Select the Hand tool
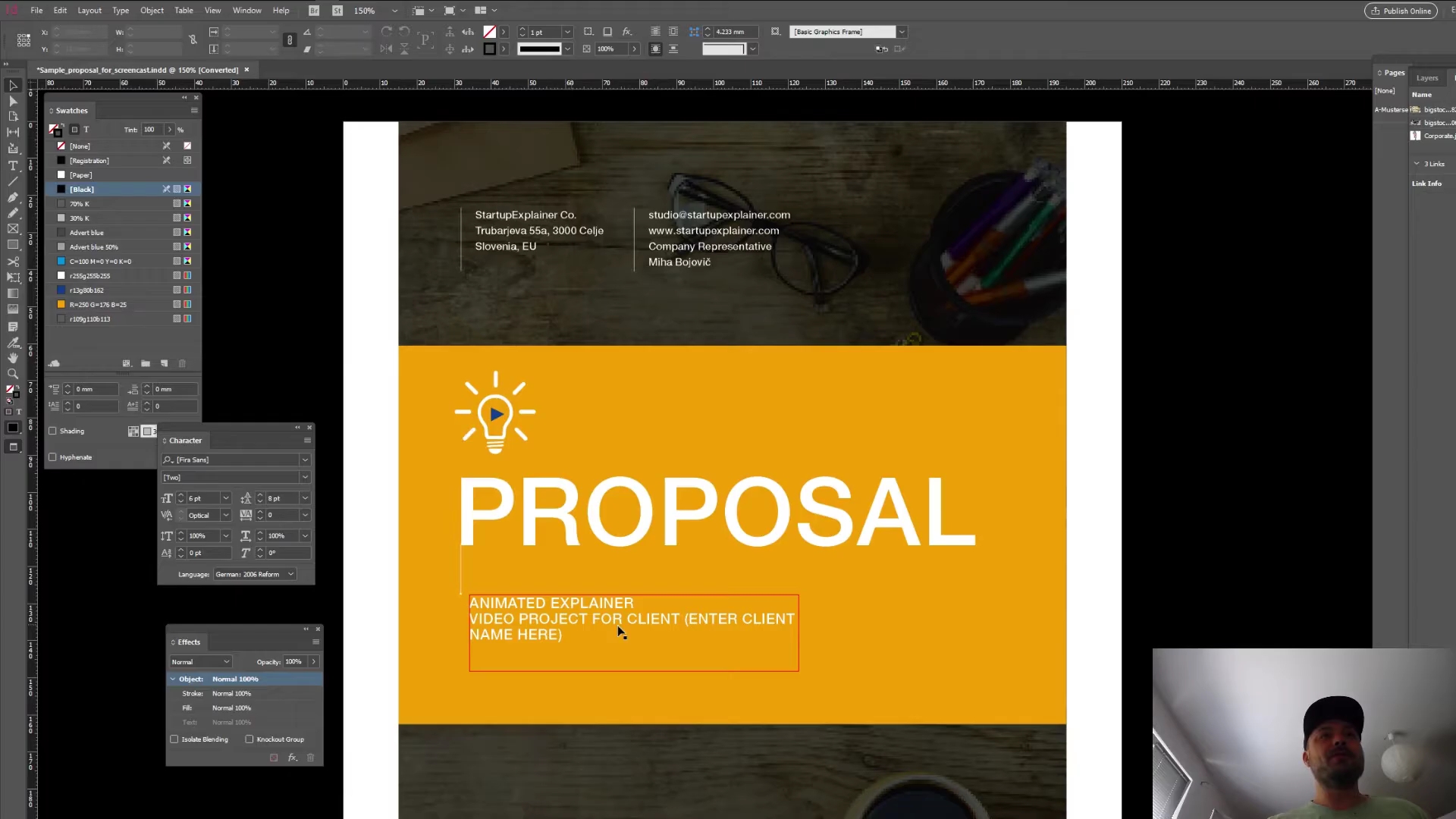This screenshot has width=1456, height=819. pos(13,358)
